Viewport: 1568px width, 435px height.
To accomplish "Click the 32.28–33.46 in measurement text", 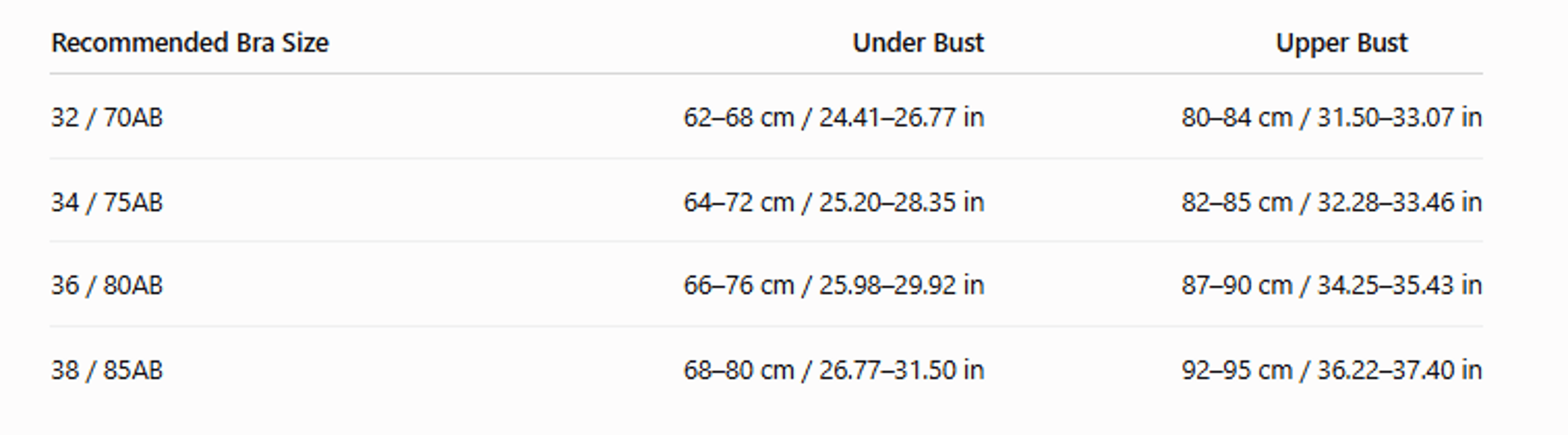I will (x=1399, y=202).
